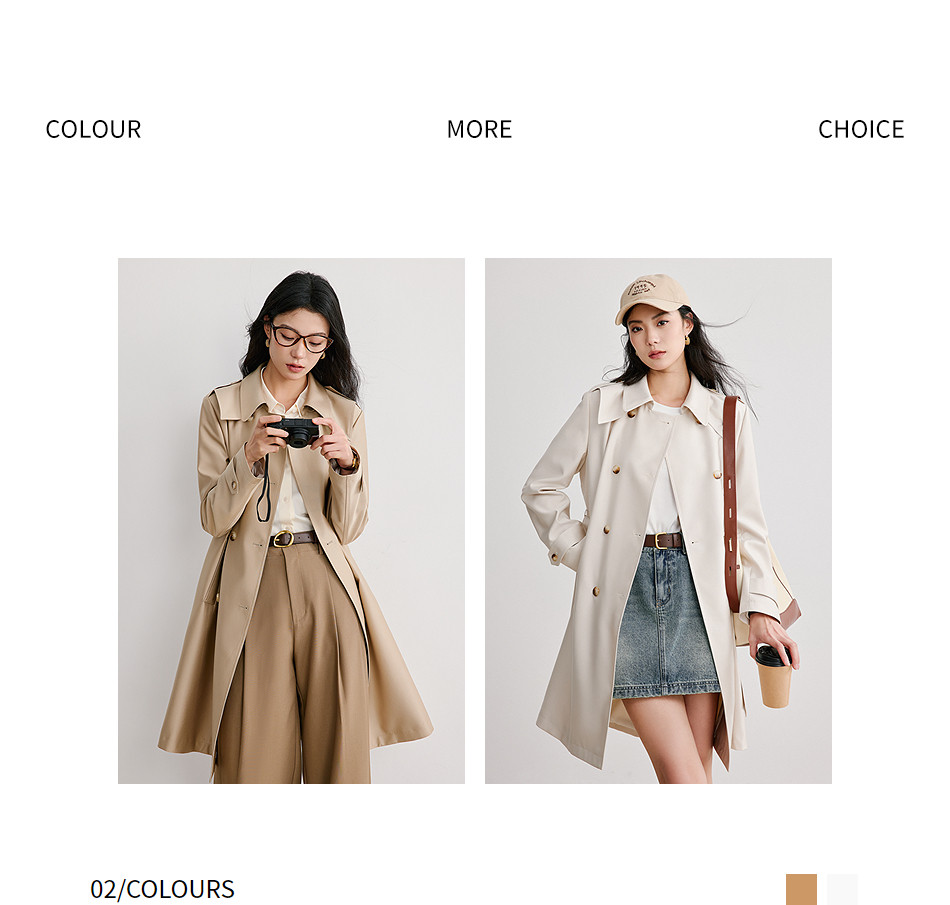This screenshot has width=950, height=905.
Task: Open the cream trench coat photo
Action: tap(658, 520)
